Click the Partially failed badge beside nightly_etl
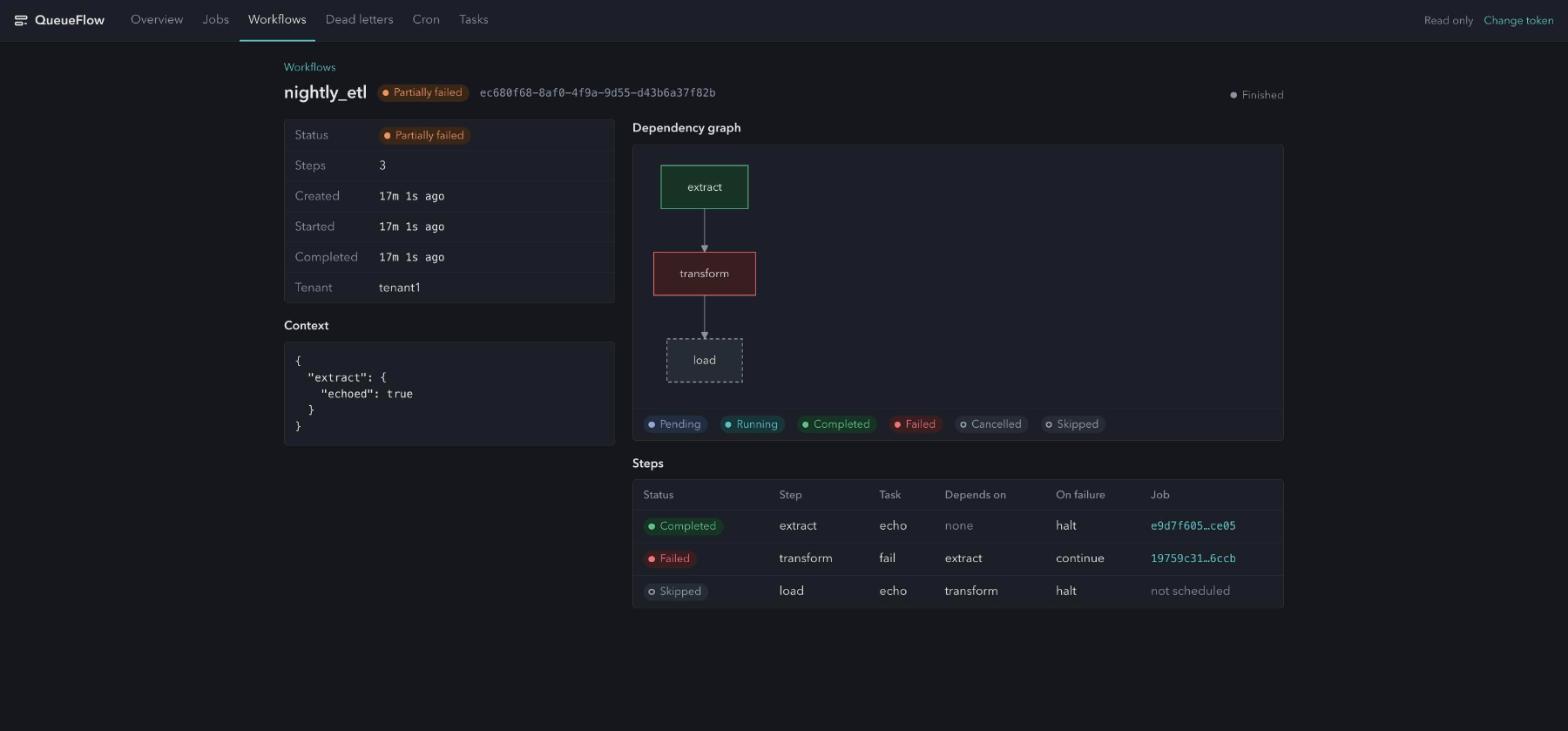This screenshot has height=731, width=1568. click(422, 93)
